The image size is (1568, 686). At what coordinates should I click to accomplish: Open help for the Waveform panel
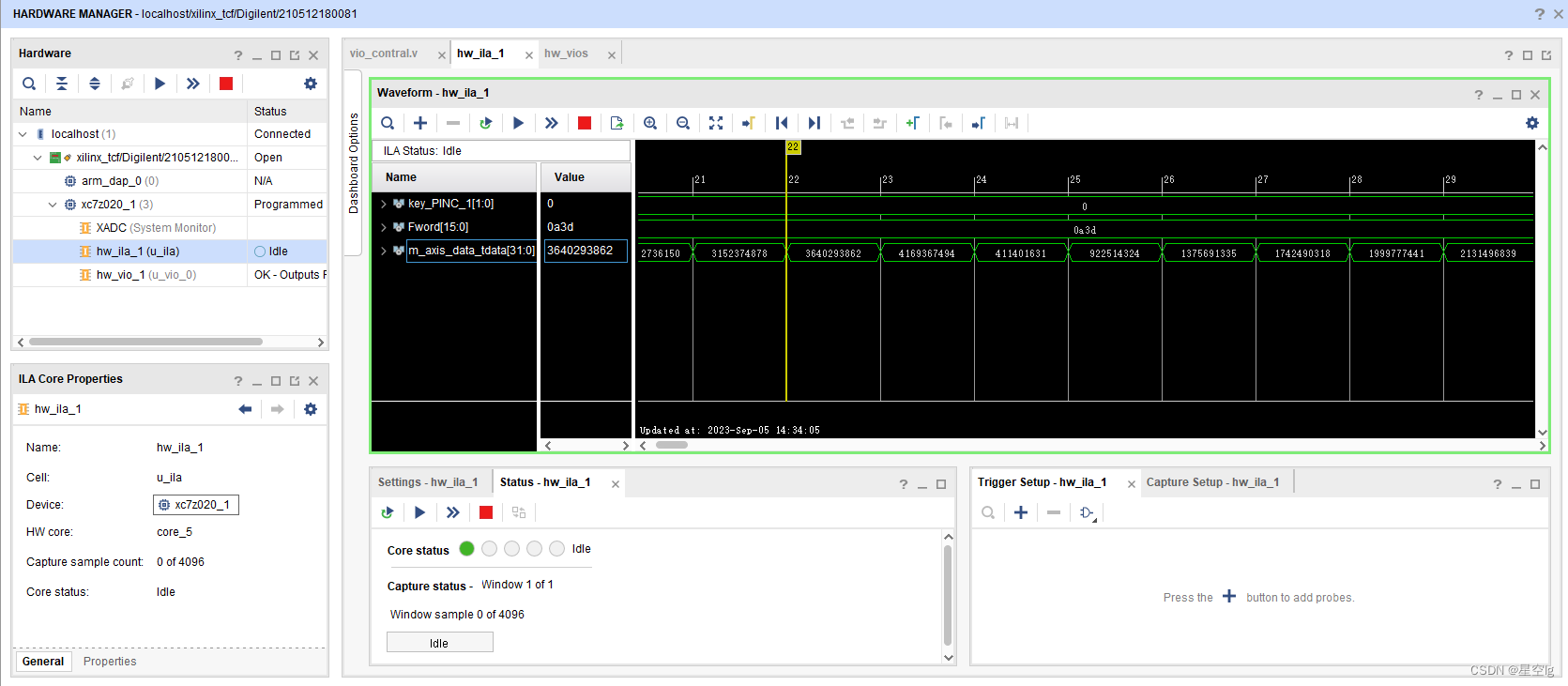coord(1479,95)
